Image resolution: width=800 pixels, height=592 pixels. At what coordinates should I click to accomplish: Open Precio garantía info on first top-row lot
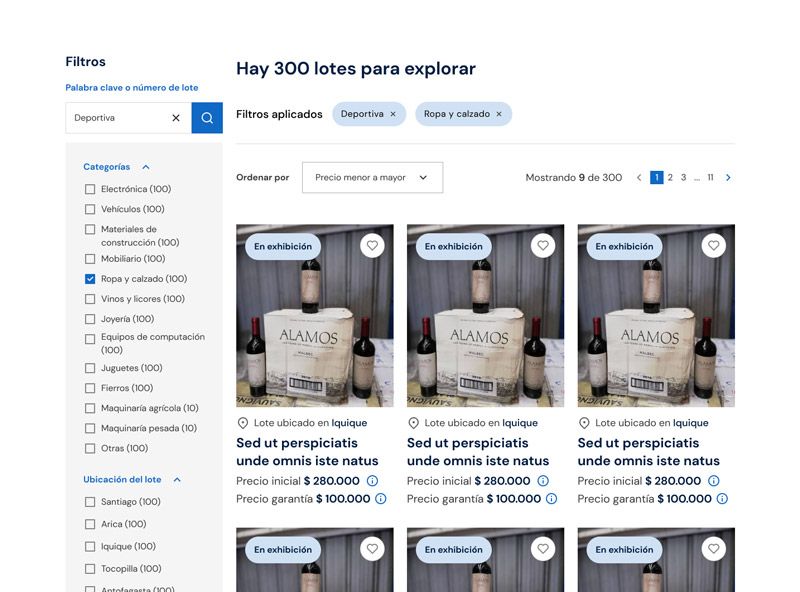click(381, 499)
